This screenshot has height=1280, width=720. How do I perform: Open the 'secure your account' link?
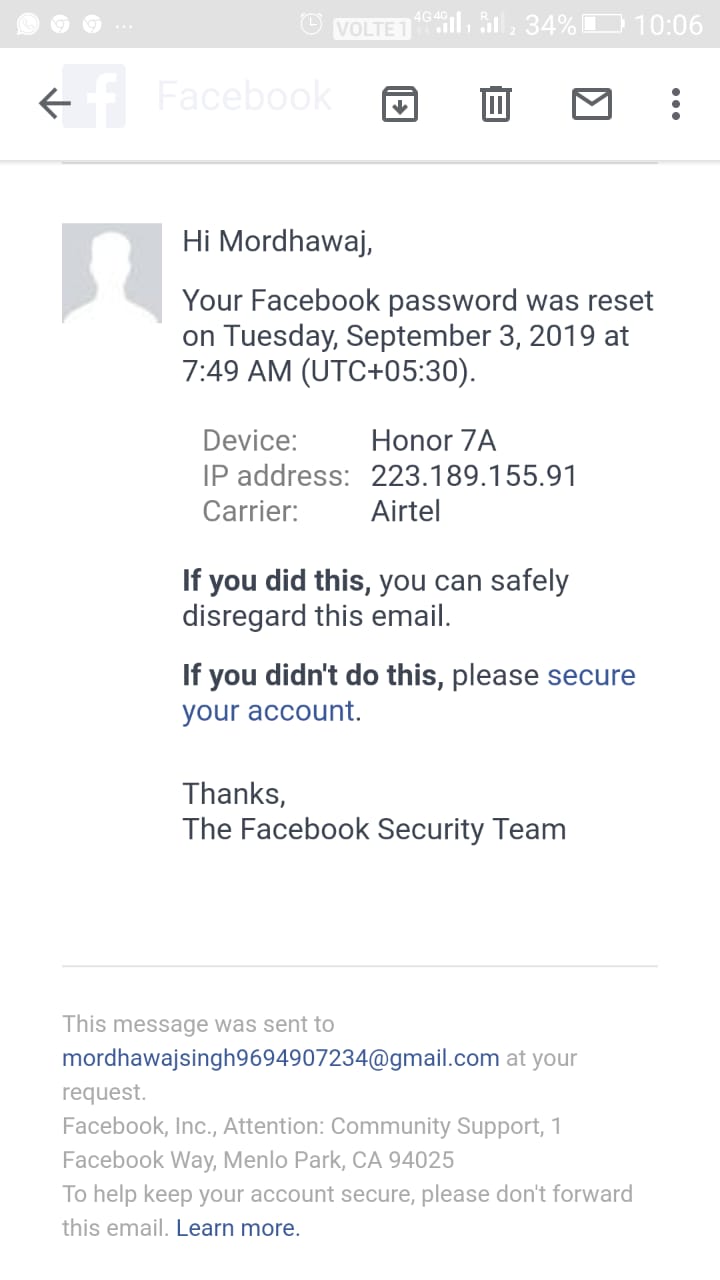tap(409, 693)
